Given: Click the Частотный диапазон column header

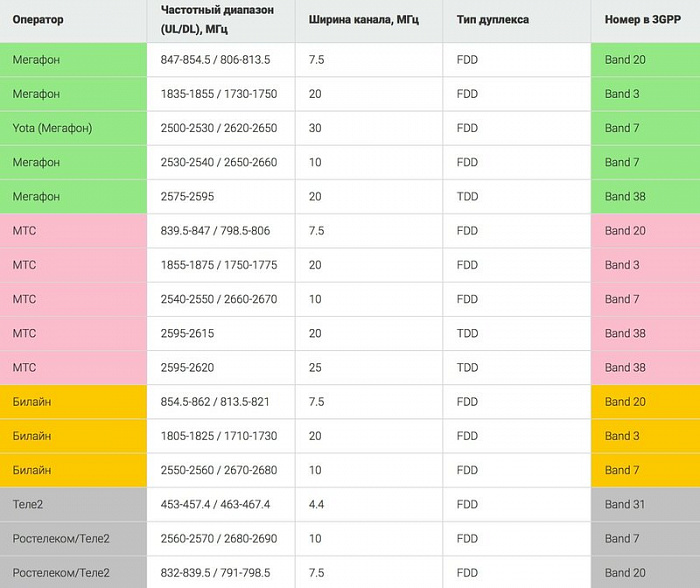Looking at the screenshot, I should click(221, 21).
